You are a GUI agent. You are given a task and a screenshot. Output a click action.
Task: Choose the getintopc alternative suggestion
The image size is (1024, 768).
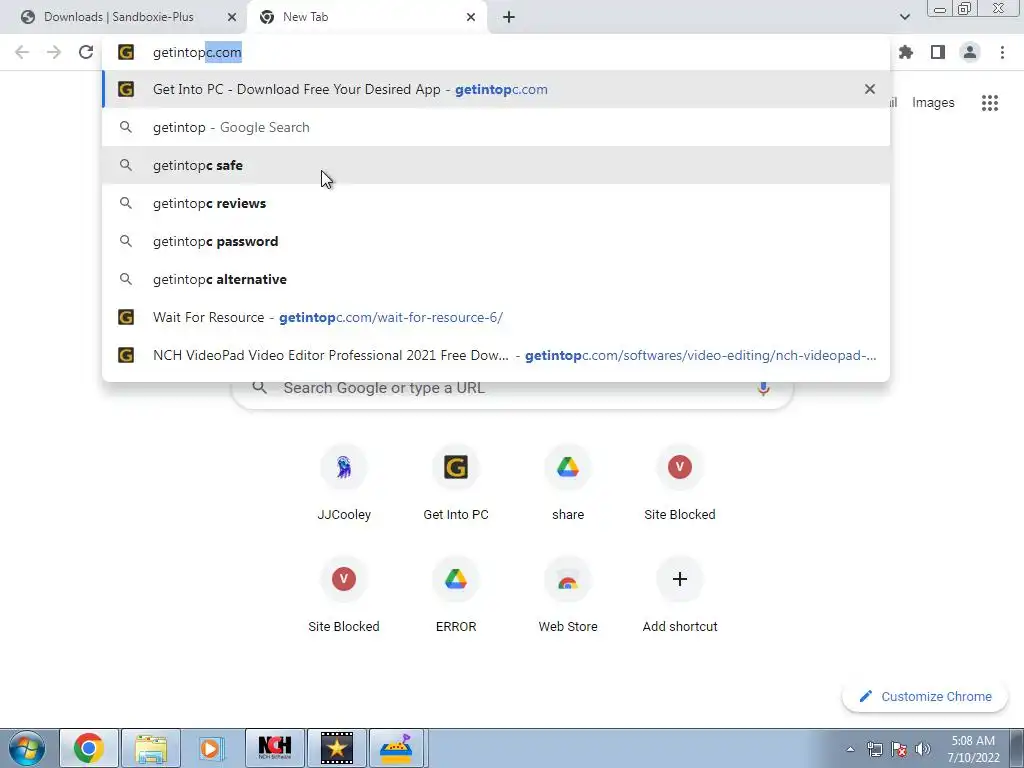[496, 279]
